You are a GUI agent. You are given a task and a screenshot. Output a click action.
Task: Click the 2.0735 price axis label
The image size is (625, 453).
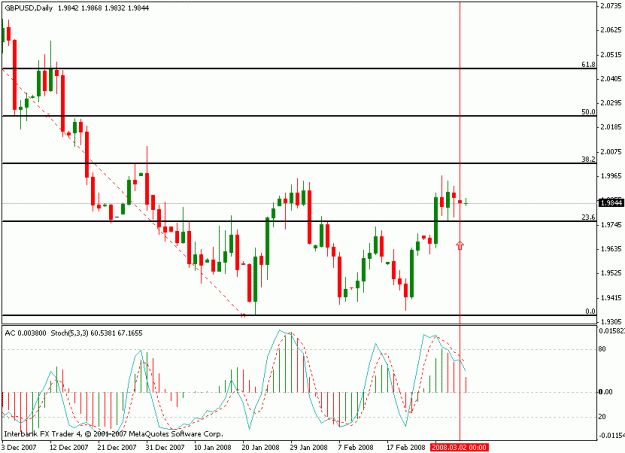click(612, 6)
